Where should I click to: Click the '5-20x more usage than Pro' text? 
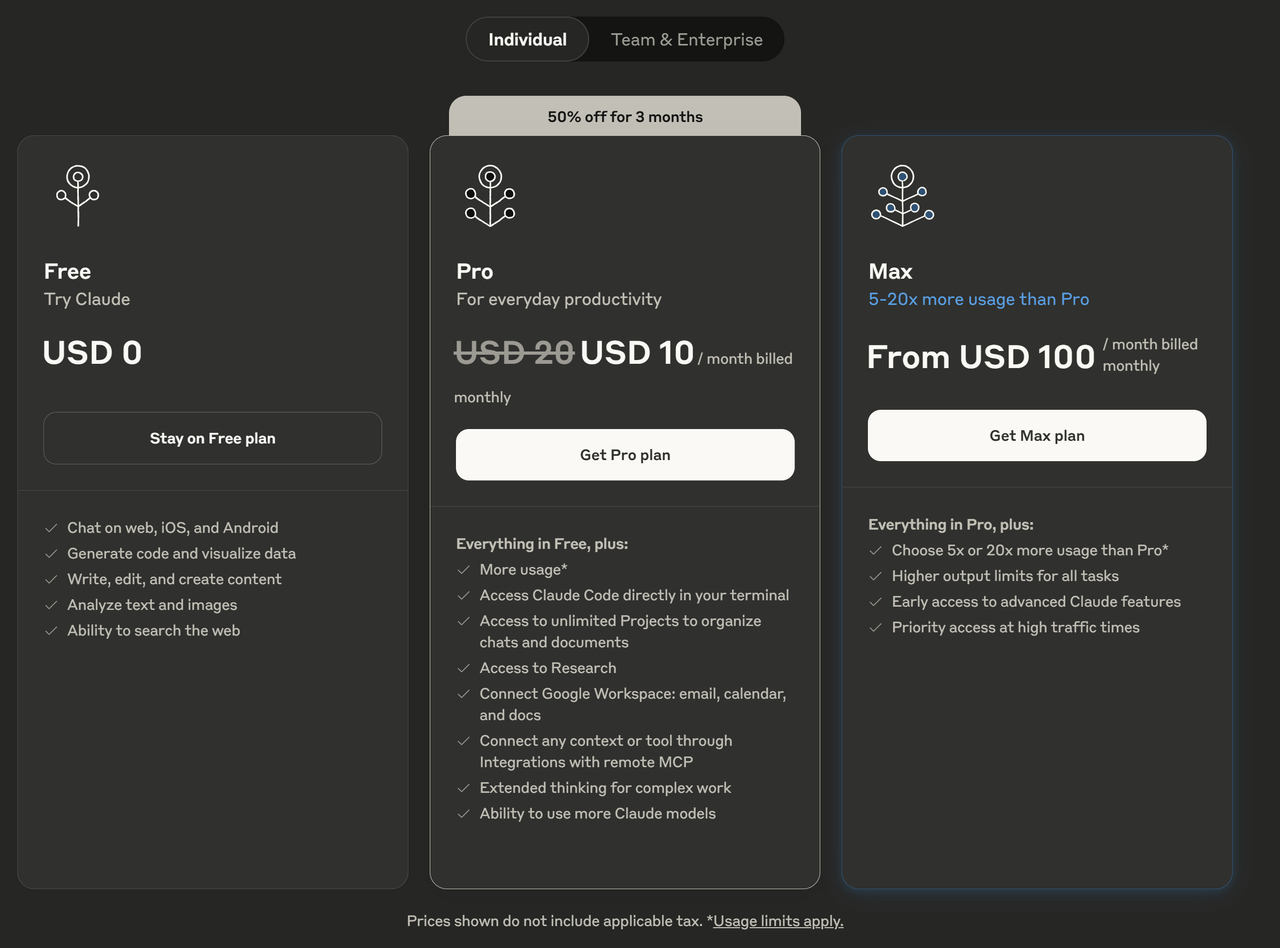[x=978, y=299]
